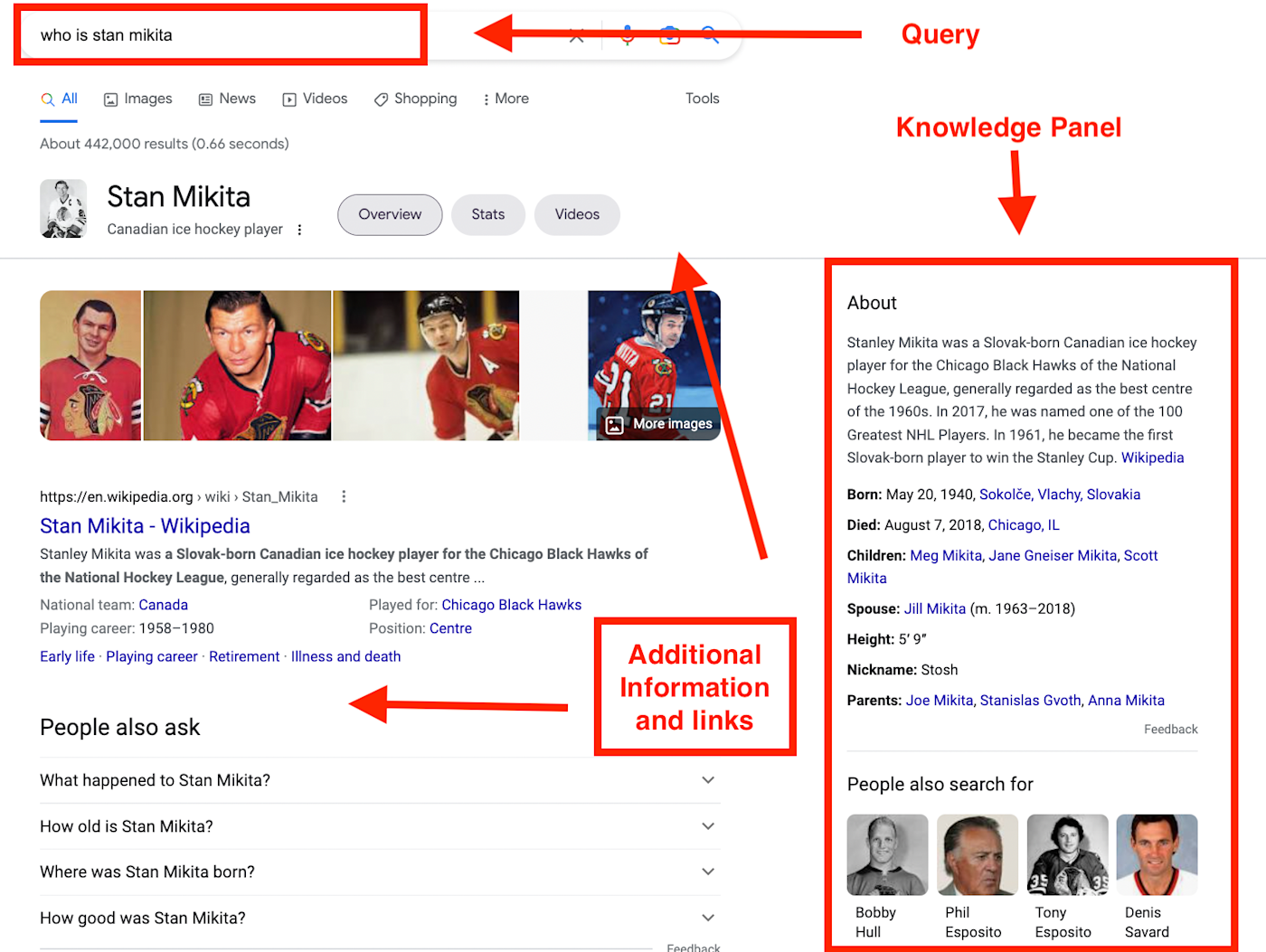Viewport: 1266px width, 952px height.
Task: Click Stan Mikita's small profile thumbnail
Action: point(63,209)
